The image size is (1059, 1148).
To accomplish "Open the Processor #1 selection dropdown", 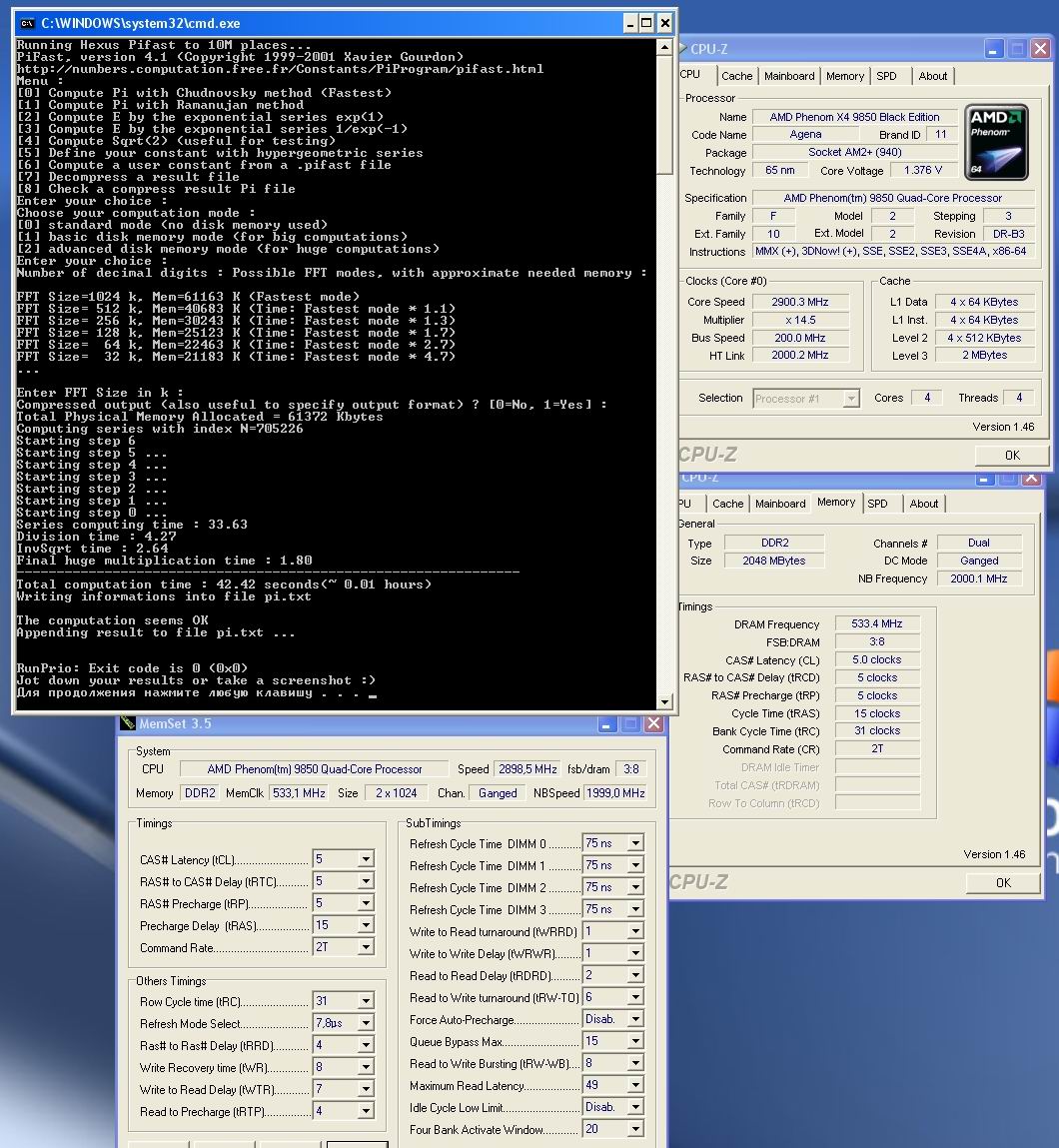I will click(851, 399).
